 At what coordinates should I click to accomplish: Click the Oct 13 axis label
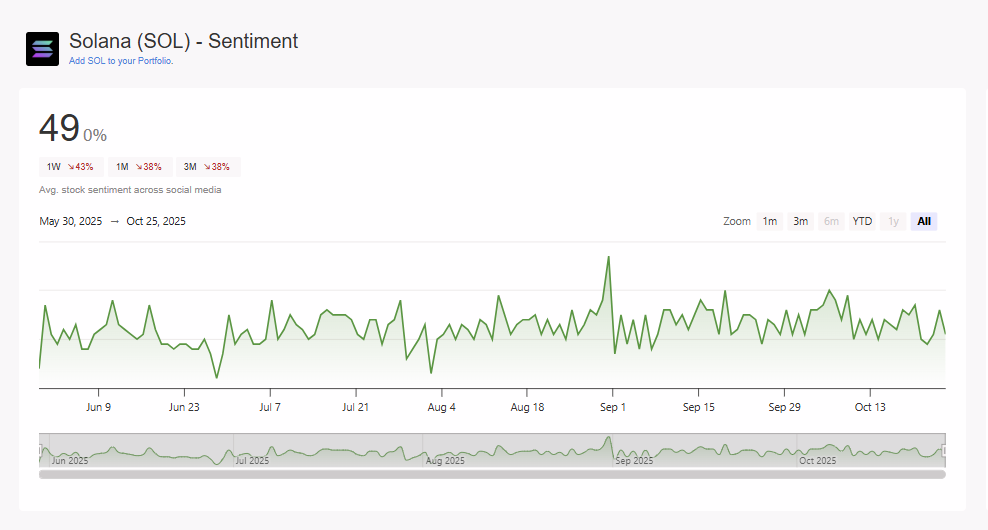[870, 407]
